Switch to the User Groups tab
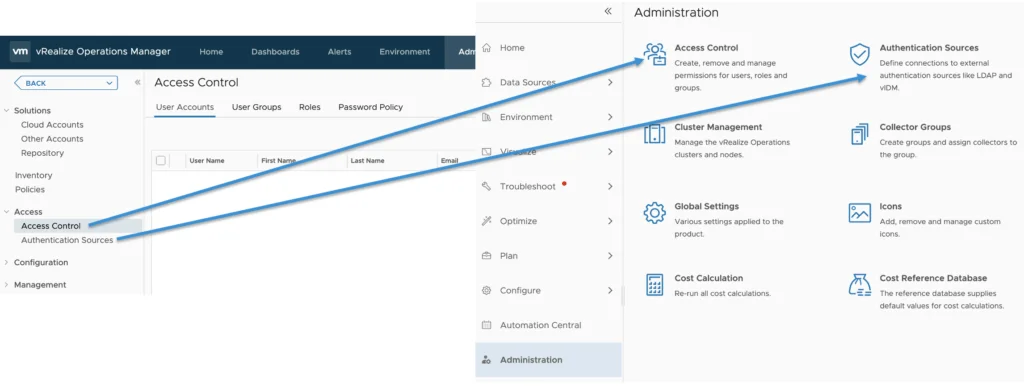Image resolution: width=1024 pixels, height=392 pixels. click(257, 107)
